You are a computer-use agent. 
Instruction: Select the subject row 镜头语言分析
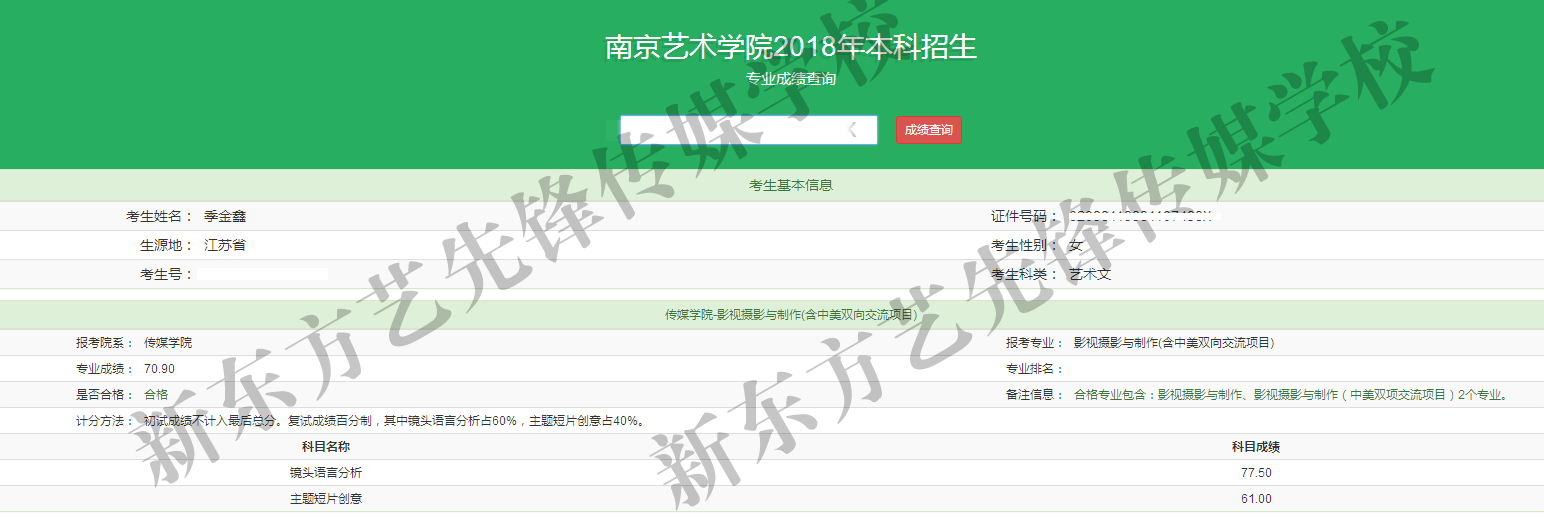pos(326,473)
